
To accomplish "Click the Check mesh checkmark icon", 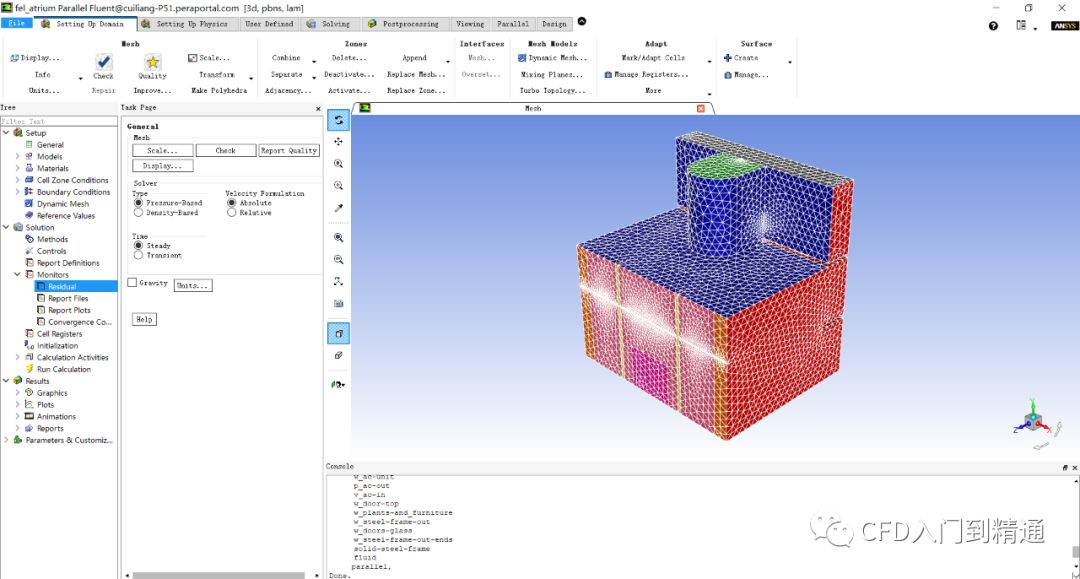I will 103,62.
